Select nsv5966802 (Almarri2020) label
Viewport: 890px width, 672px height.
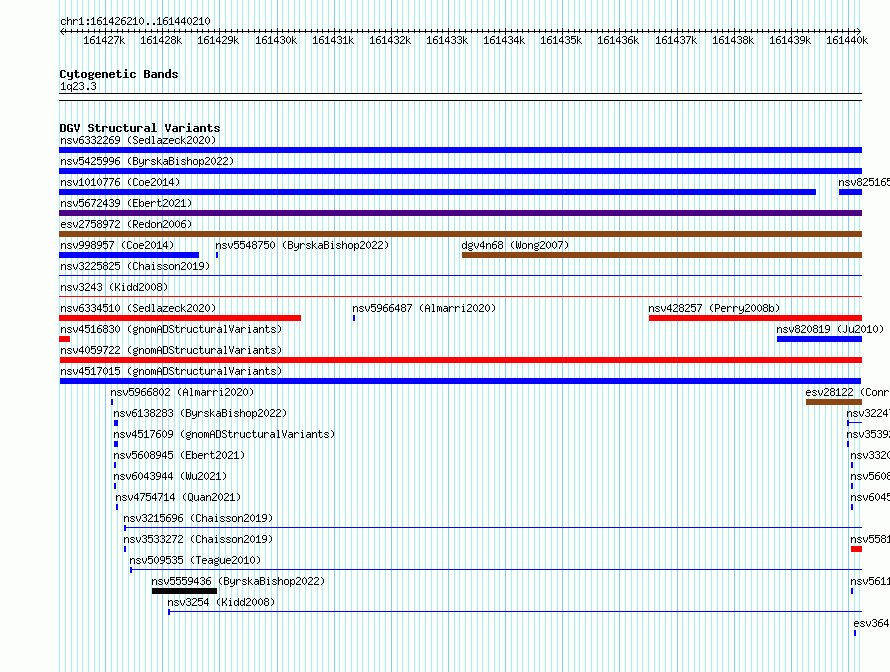pyautogui.click(x=182, y=392)
